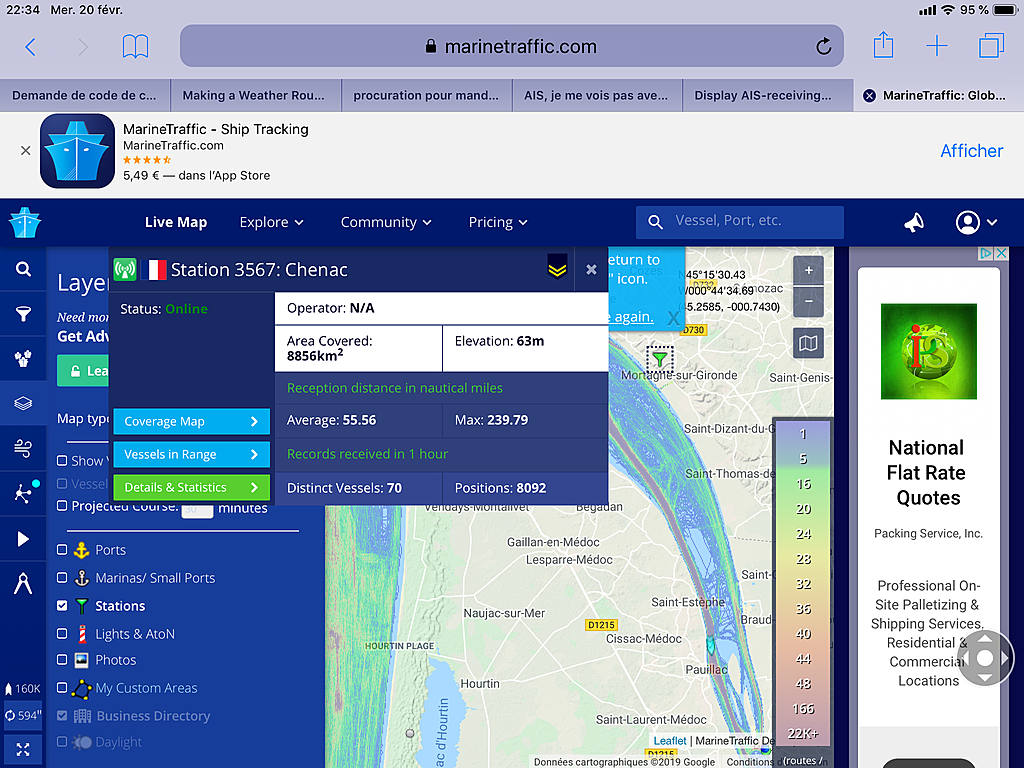Open the sidebar vessel filter funnel
Image resolution: width=1024 pixels, height=768 pixels.
click(x=23, y=314)
